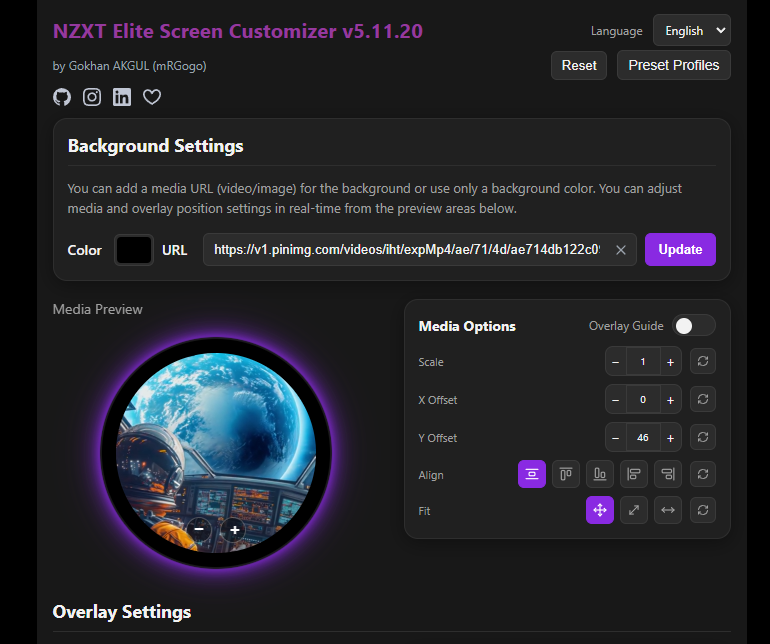770x644 pixels.
Task: Select the move/cover fit icon
Action: click(x=600, y=510)
